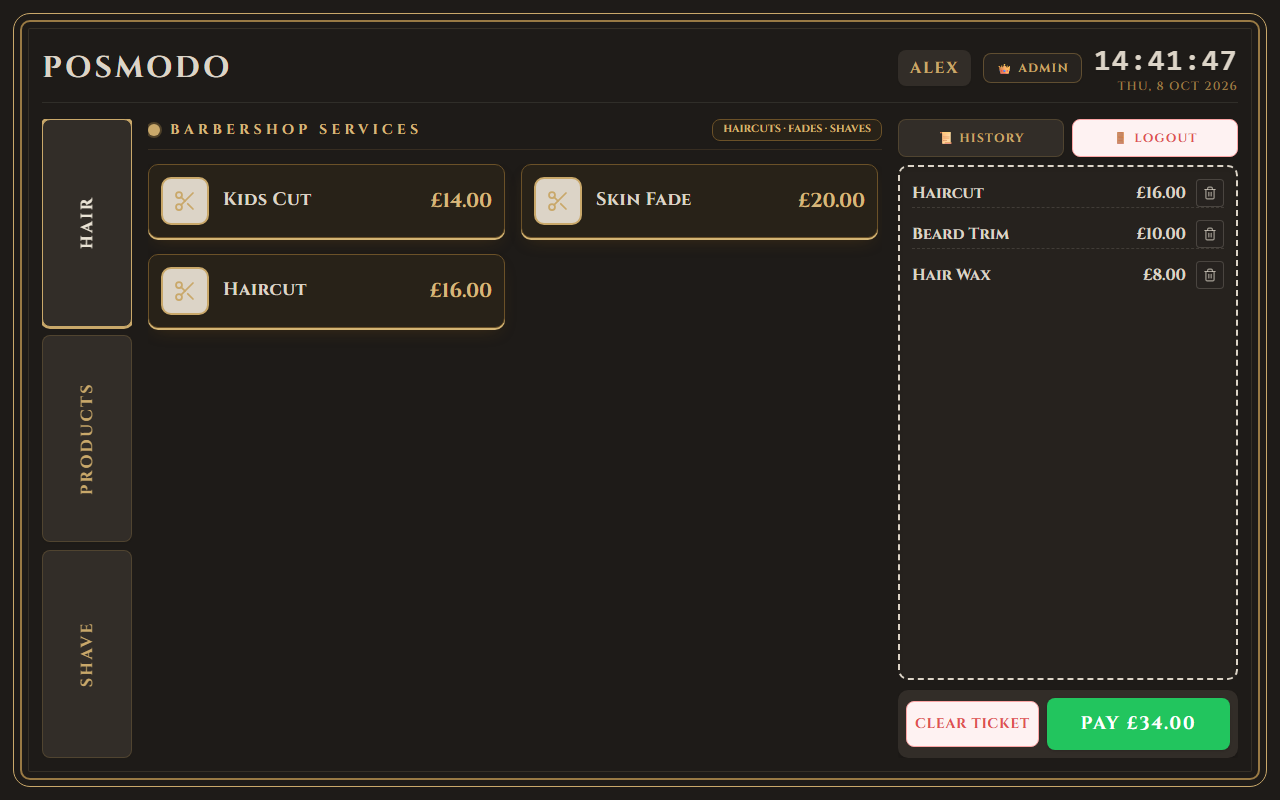
Task: Click the Alex user badge
Action: 934,68
